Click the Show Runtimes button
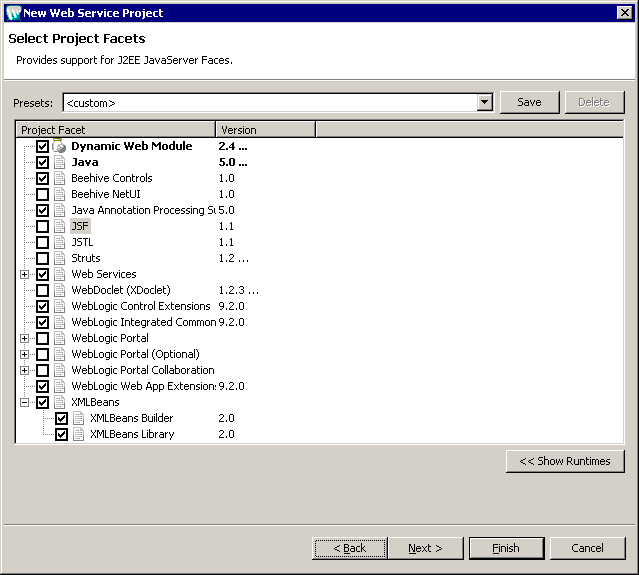 [x=565, y=461]
